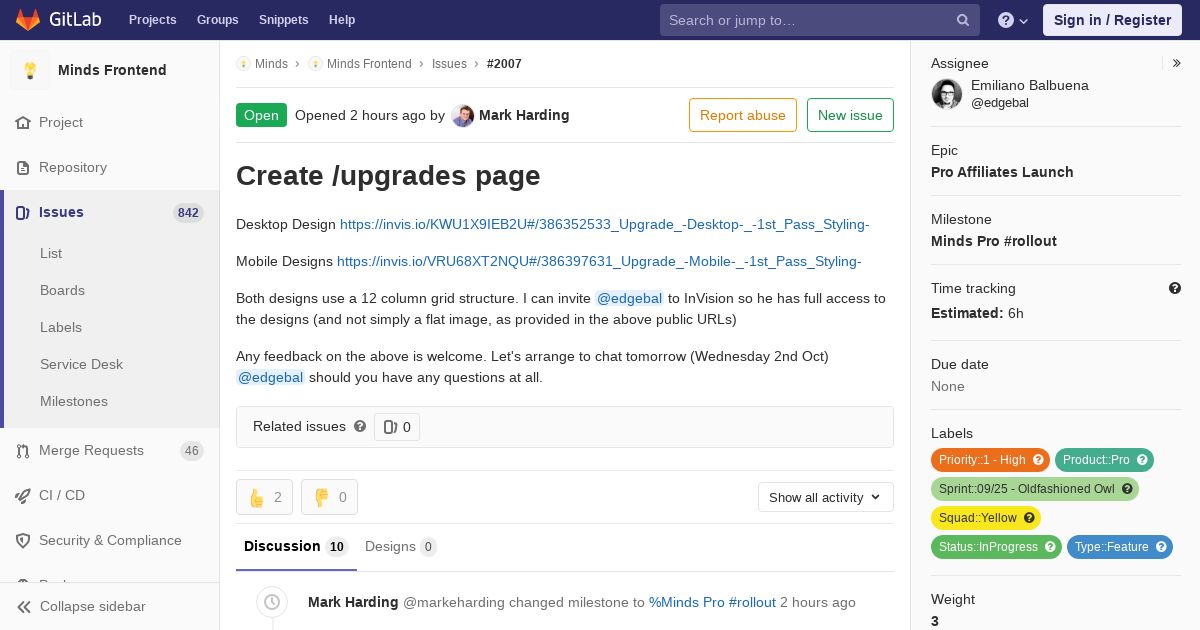Click Mark Harding's avatar next to the author name
This screenshot has height=630, width=1200.
click(463, 116)
